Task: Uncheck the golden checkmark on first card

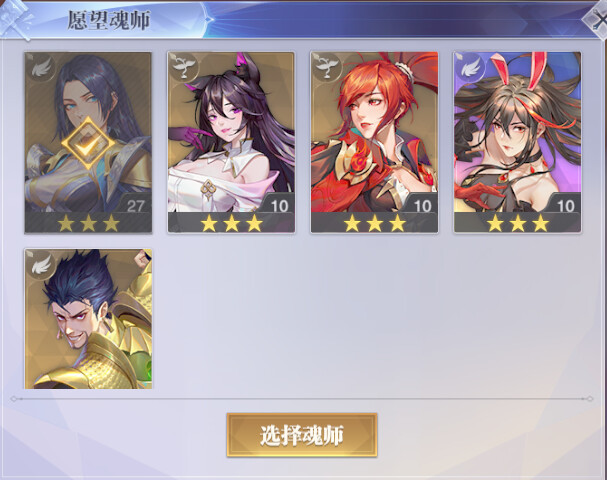Action: point(88,144)
